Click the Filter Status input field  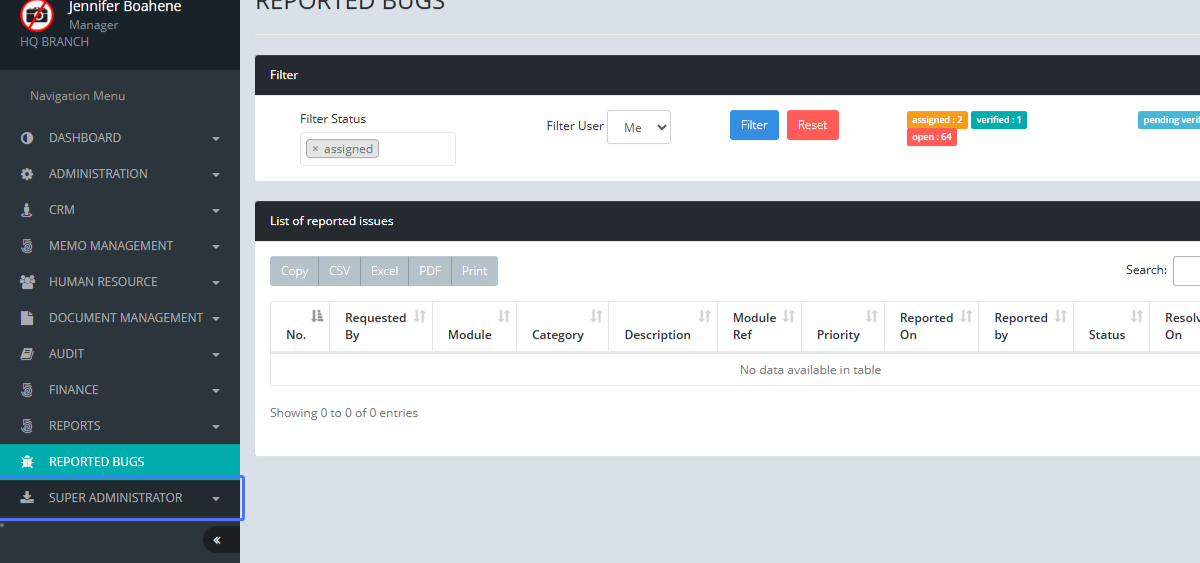415,149
